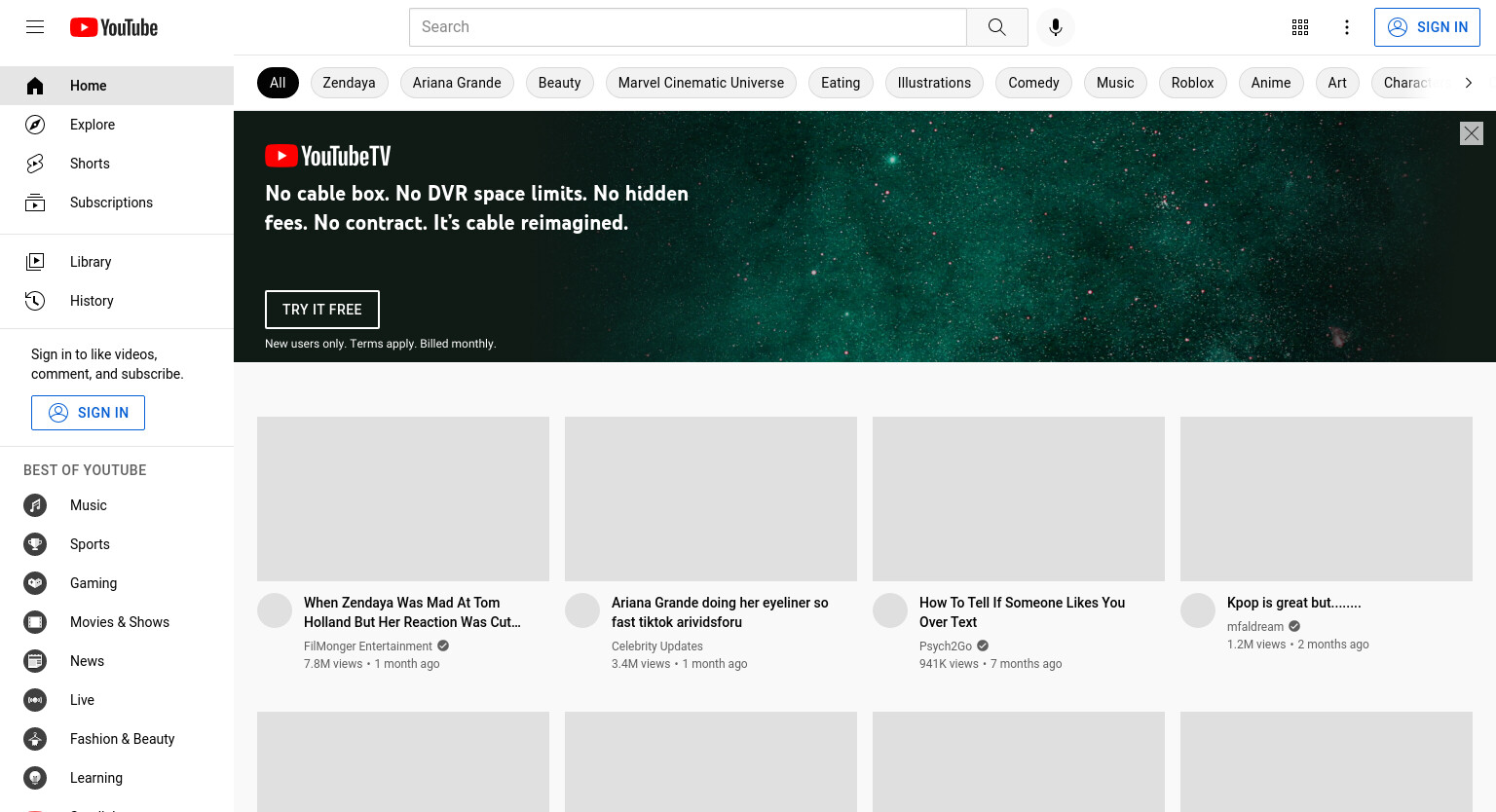This screenshot has width=1496, height=812.
Task: Filter by Comedy chip
Action: tap(1033, 83)
